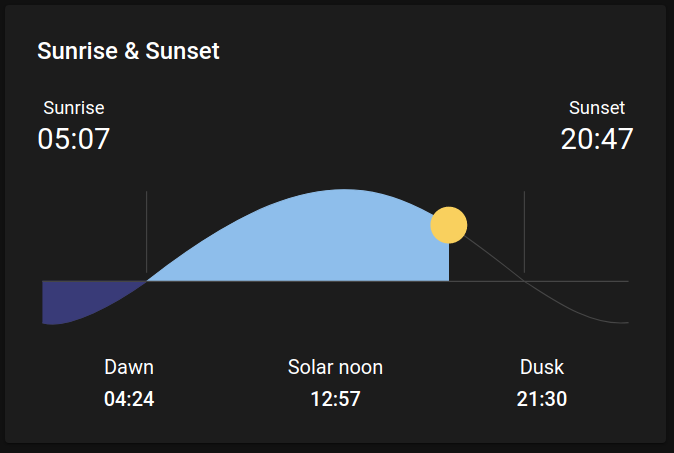This screenshot has height=453, width=674.
Task: Click the Dawn label
Action: tap(129, 367)
